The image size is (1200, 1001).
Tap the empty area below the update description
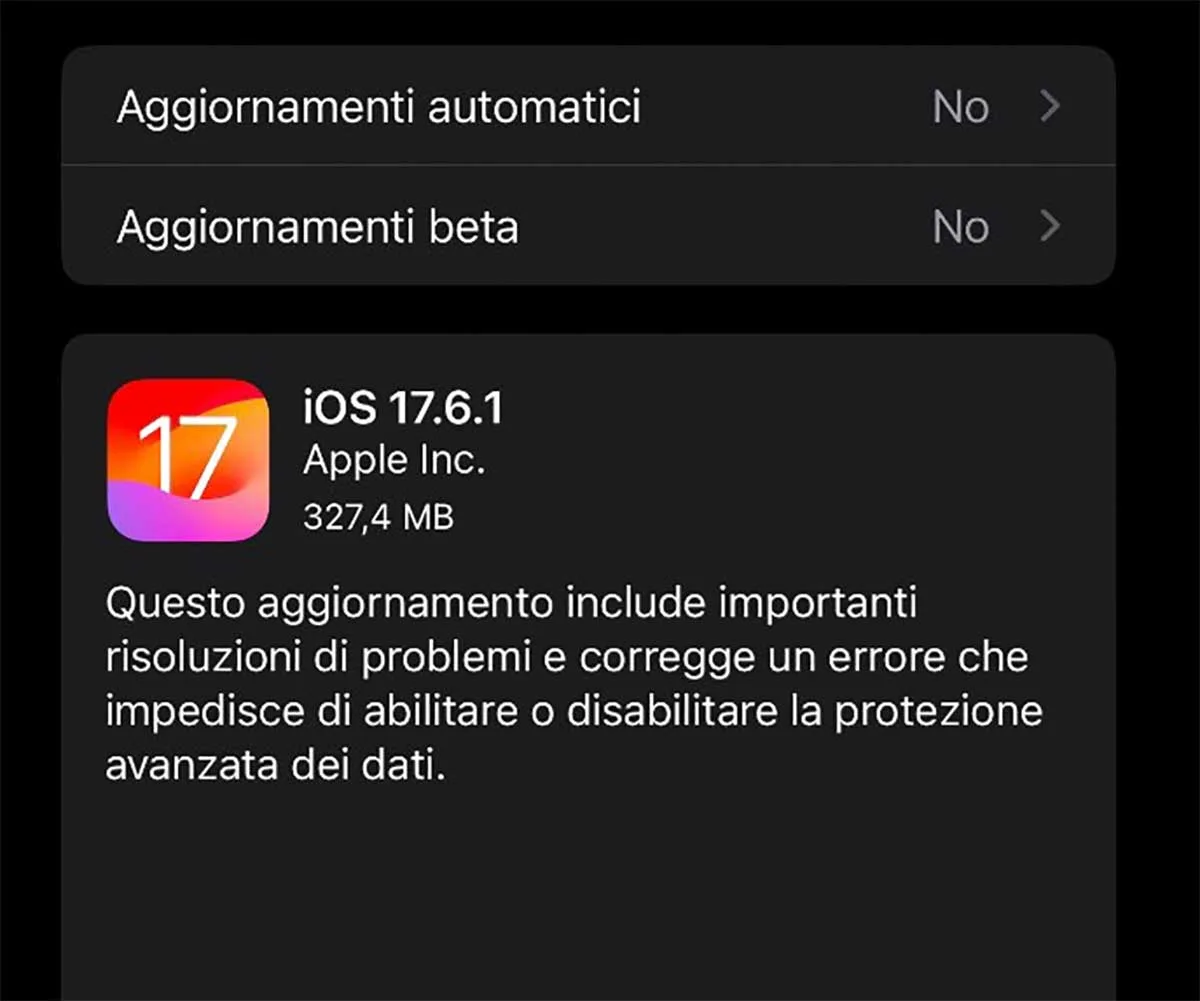(588, 895)
